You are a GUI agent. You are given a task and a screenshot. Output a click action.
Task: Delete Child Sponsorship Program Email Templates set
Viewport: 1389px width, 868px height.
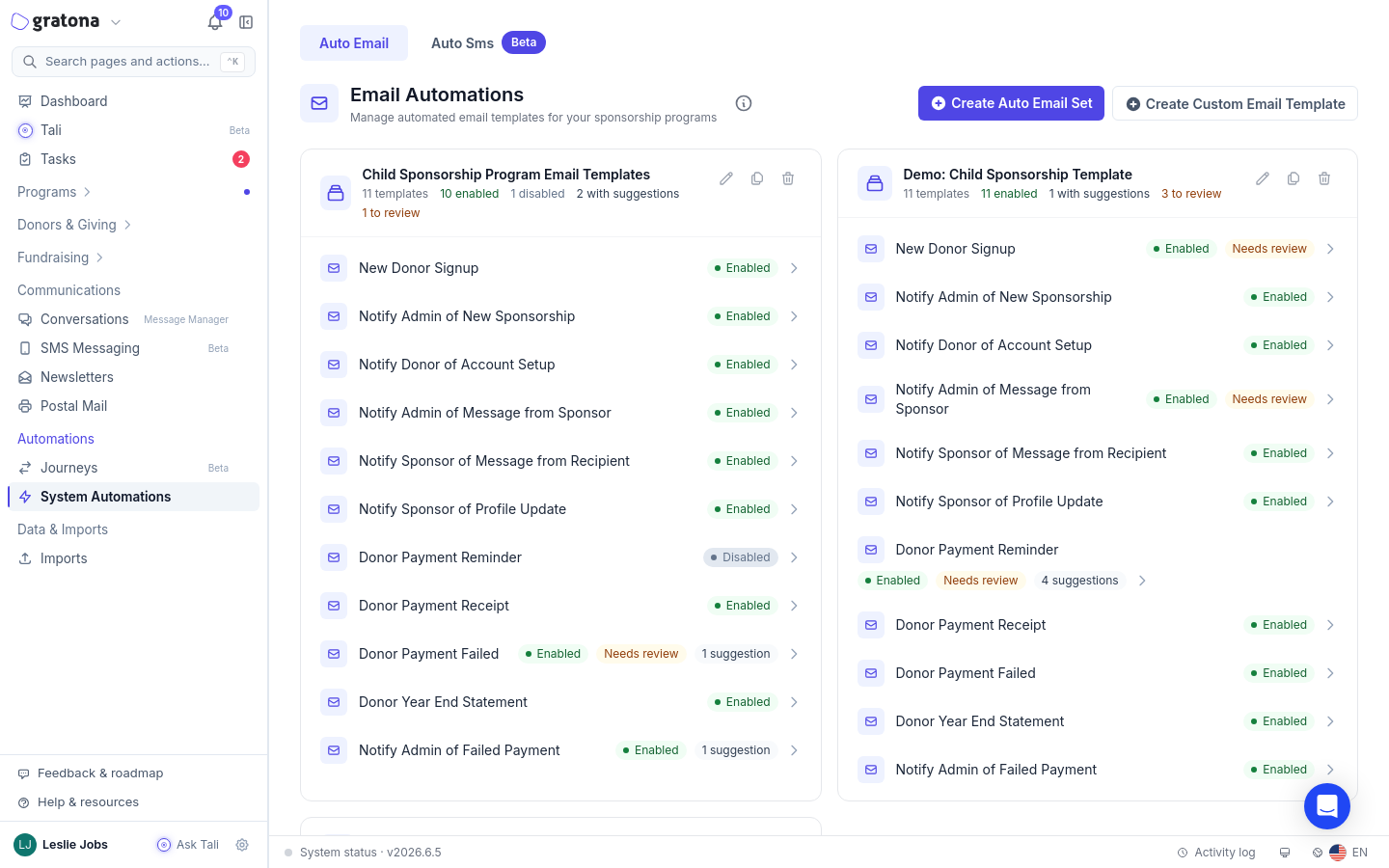788,178
